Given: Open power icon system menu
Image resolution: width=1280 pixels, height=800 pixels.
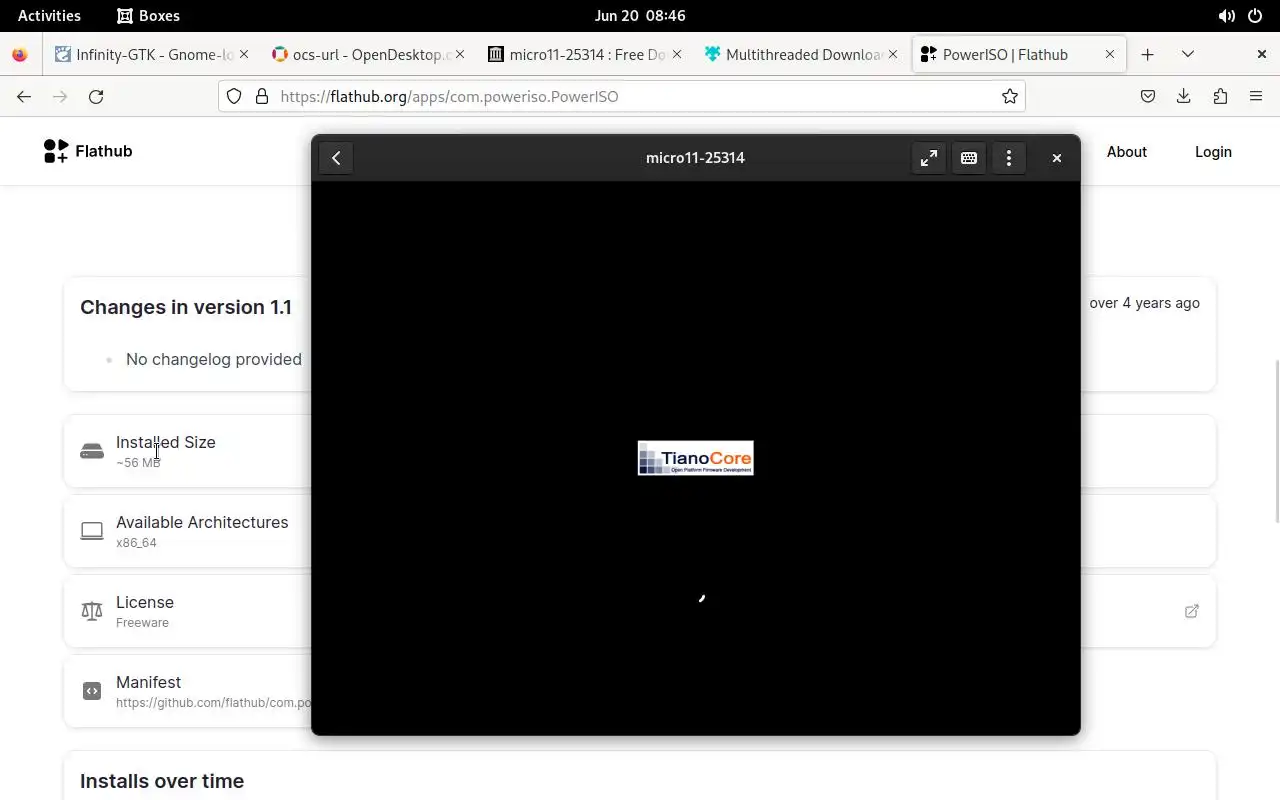Looking at the screenshot, I should [1256, 16].
